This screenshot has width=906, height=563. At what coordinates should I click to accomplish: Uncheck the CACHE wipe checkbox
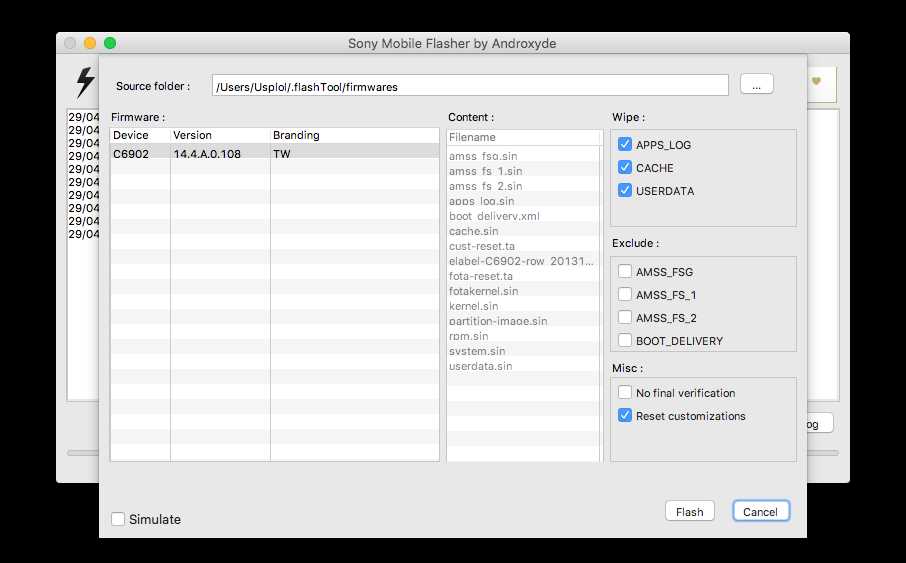625,167
